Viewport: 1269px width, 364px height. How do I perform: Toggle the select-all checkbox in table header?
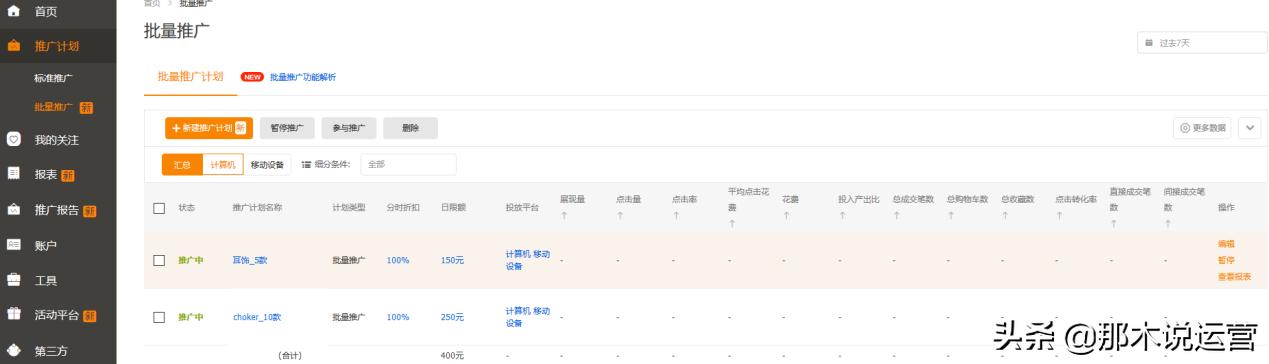pos(159,208)
